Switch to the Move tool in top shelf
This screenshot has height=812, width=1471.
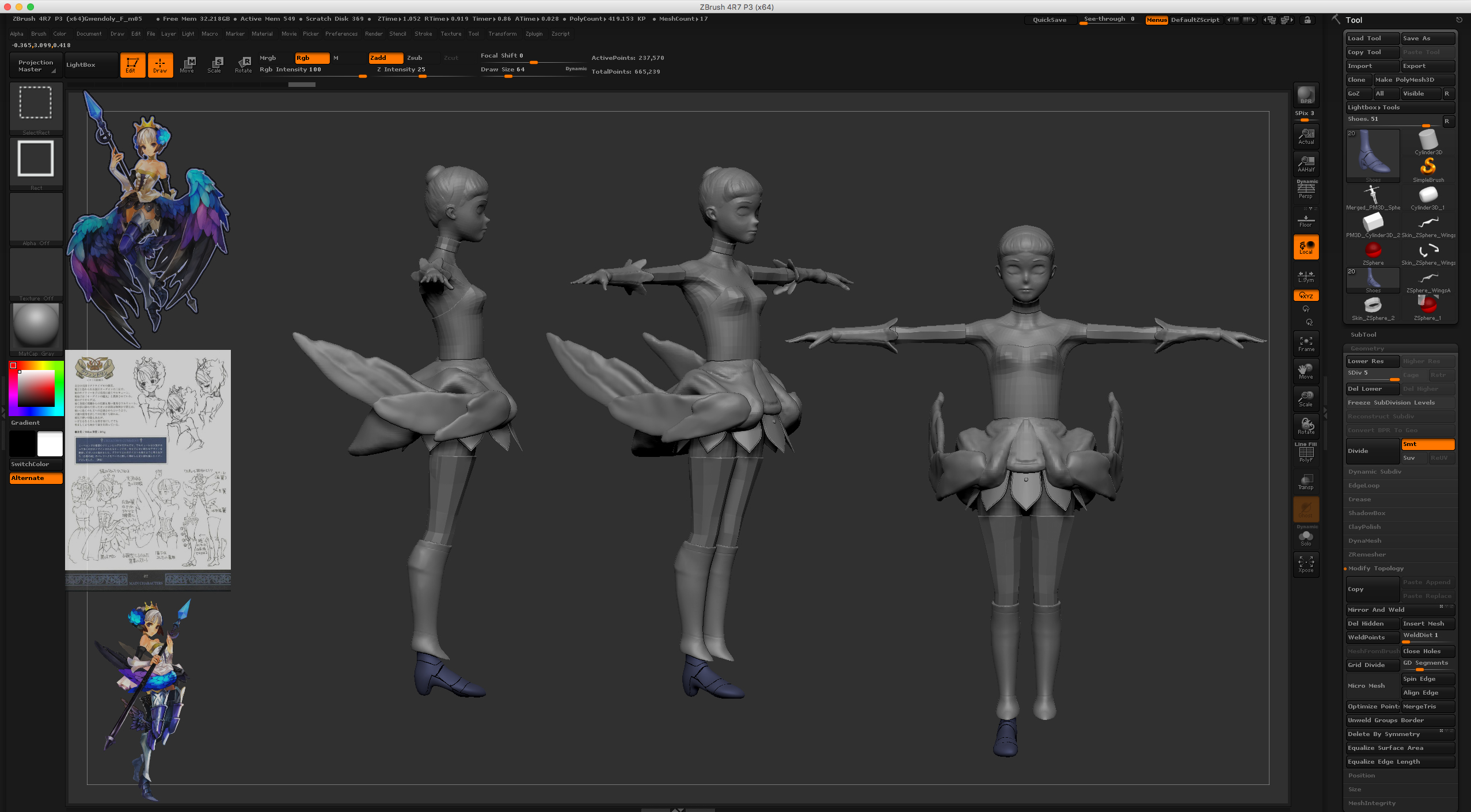point(187,65)
